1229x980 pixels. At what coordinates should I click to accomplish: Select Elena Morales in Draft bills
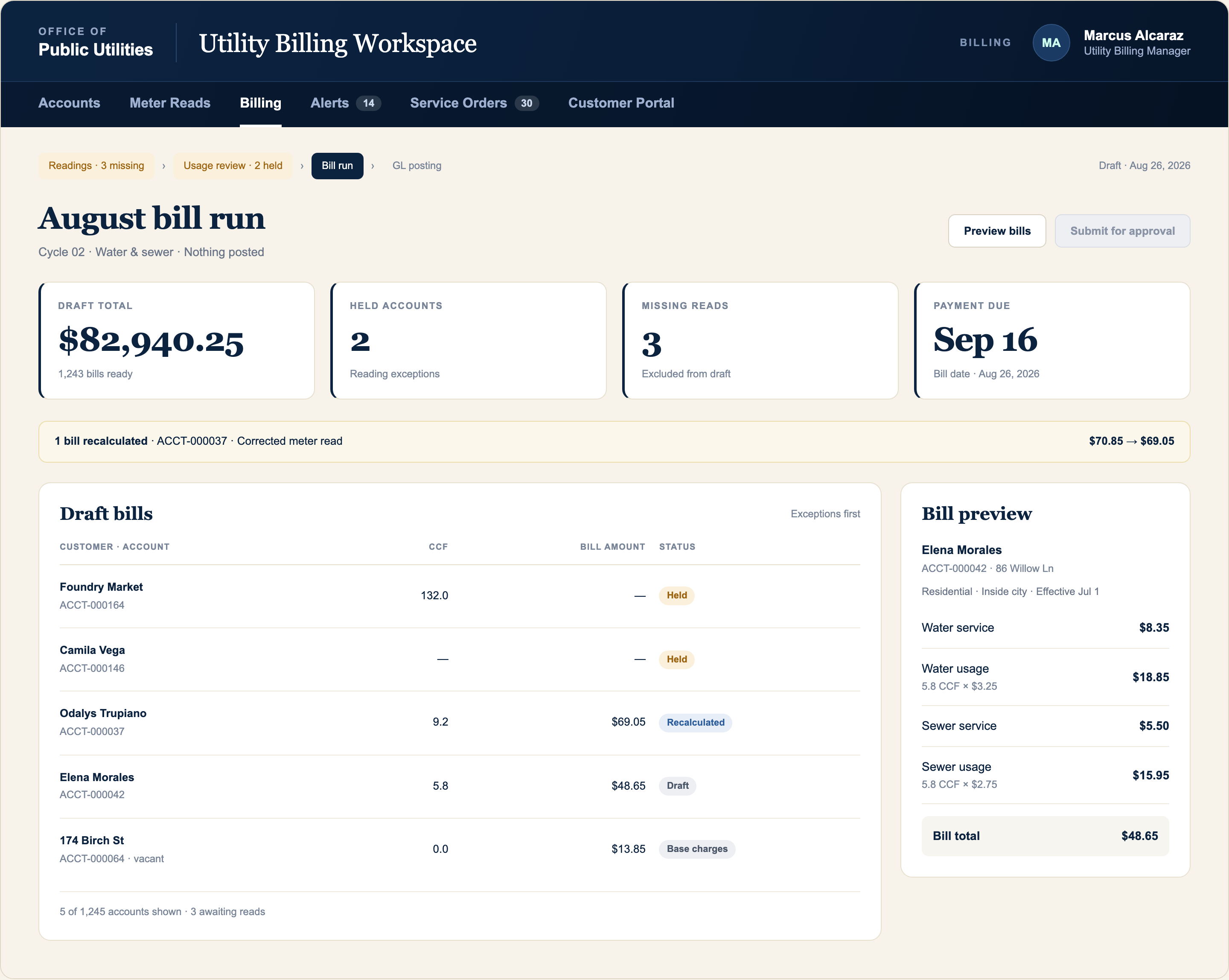pyautogui.click(x=460, y=786)
